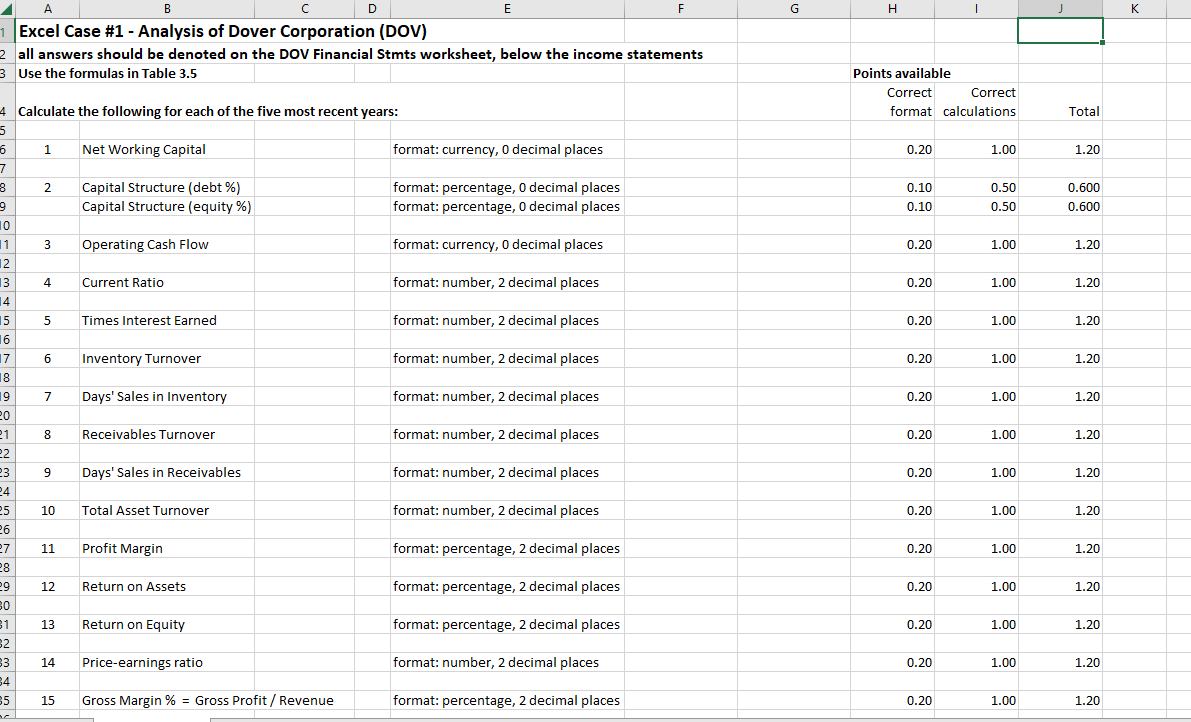Select the 'Use the formulas in Table 3.5' cell

[107, 74]
